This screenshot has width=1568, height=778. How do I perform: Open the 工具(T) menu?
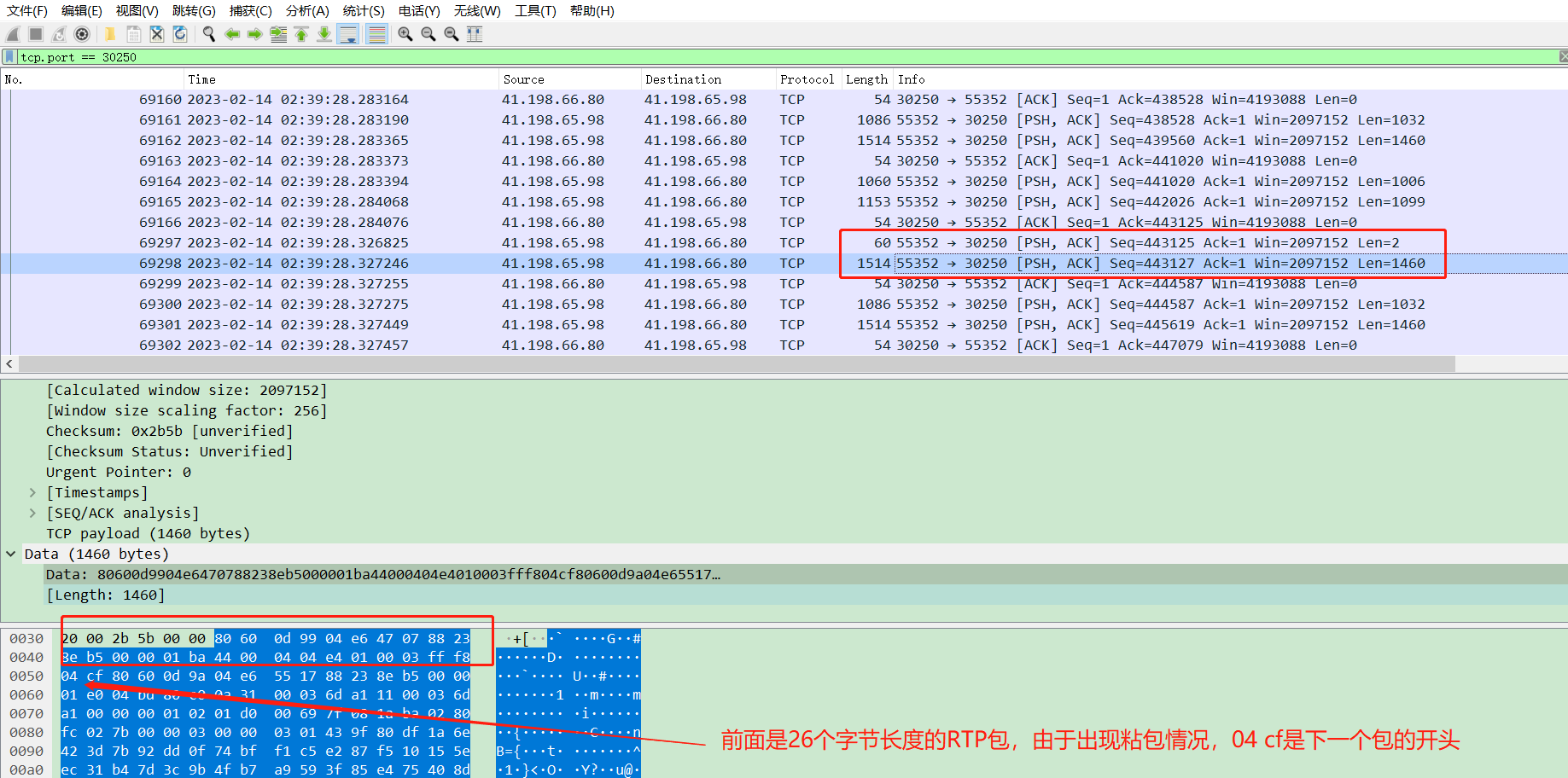coord(535,11)
